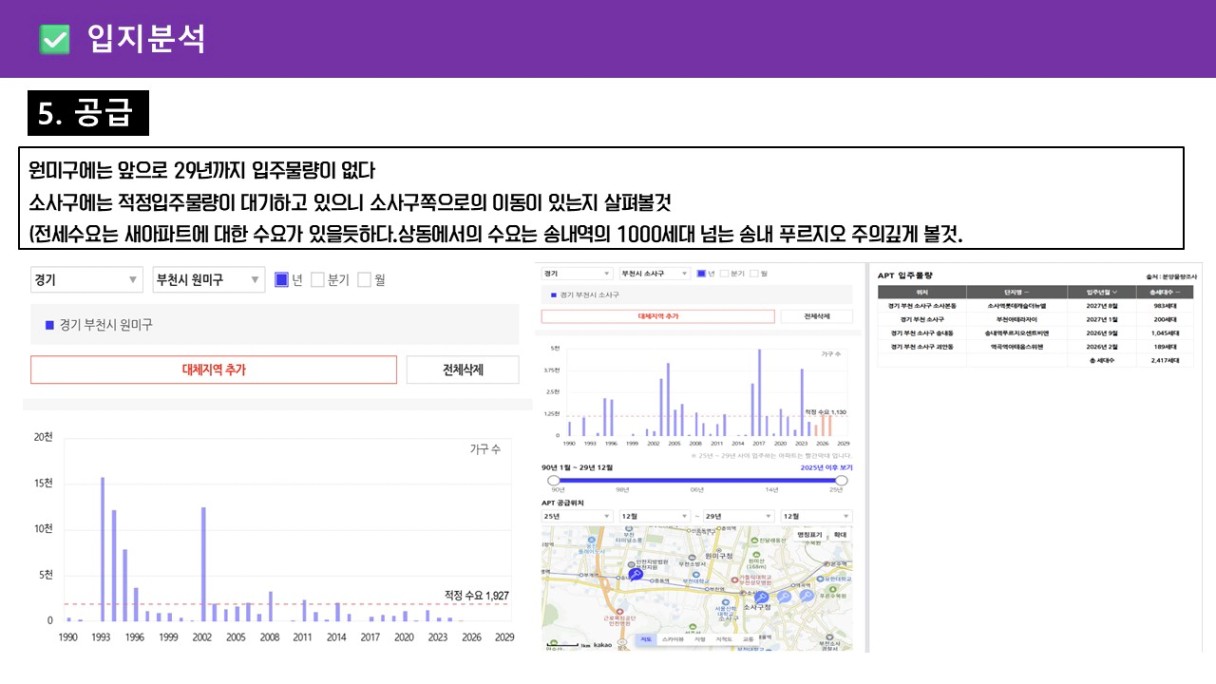
Task: Open the 부천시 원미구 district dropdown
Action: pyautogui.click(x=208, y=280)
